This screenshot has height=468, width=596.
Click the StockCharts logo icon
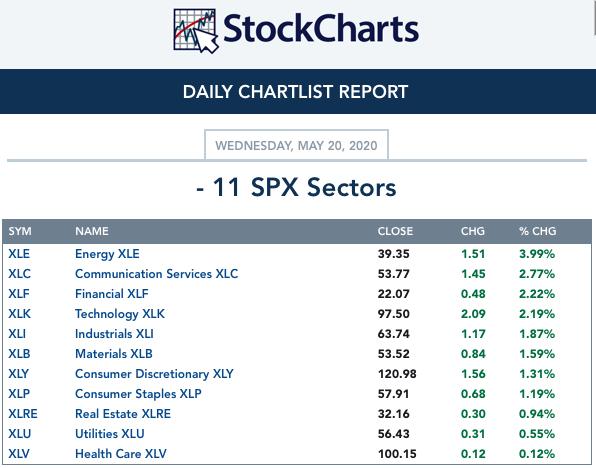[x=196, y=31]
